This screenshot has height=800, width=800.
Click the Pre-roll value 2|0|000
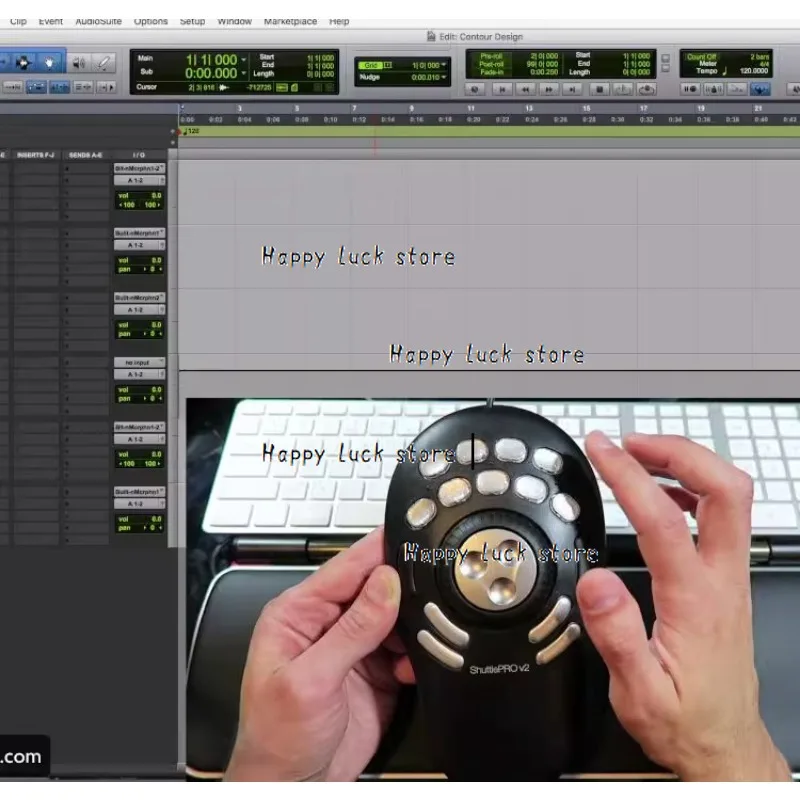pos(544,56)
